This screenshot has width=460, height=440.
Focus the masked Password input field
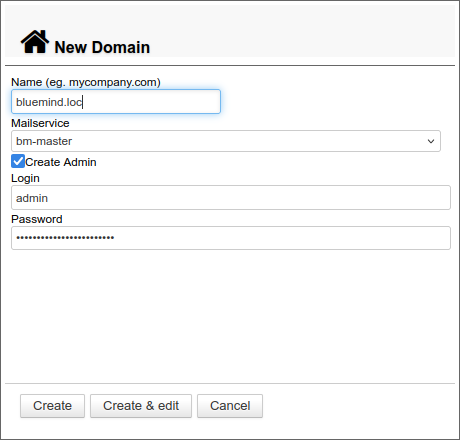tap(231, 238)
